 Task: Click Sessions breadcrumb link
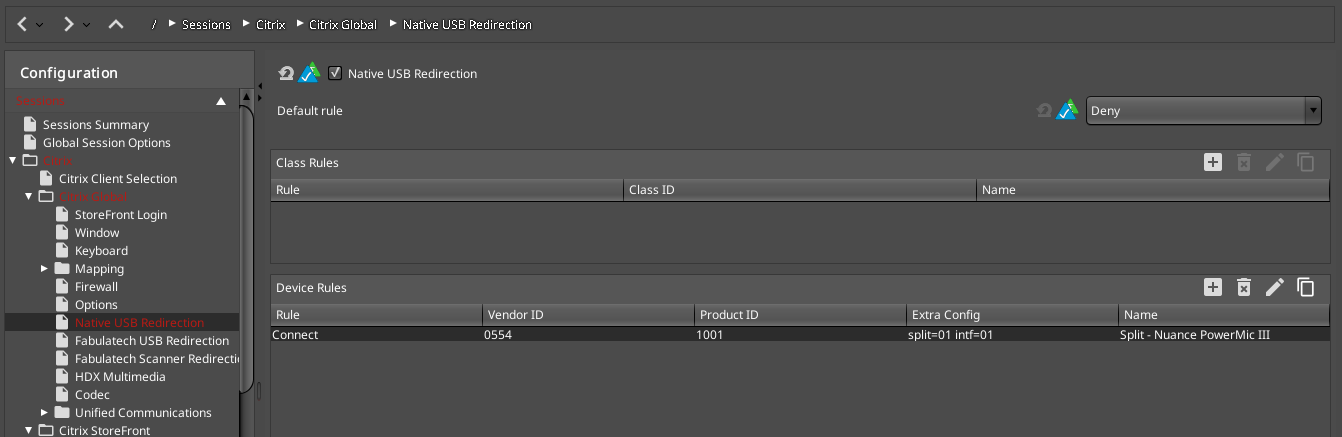(x=206, y=24)
